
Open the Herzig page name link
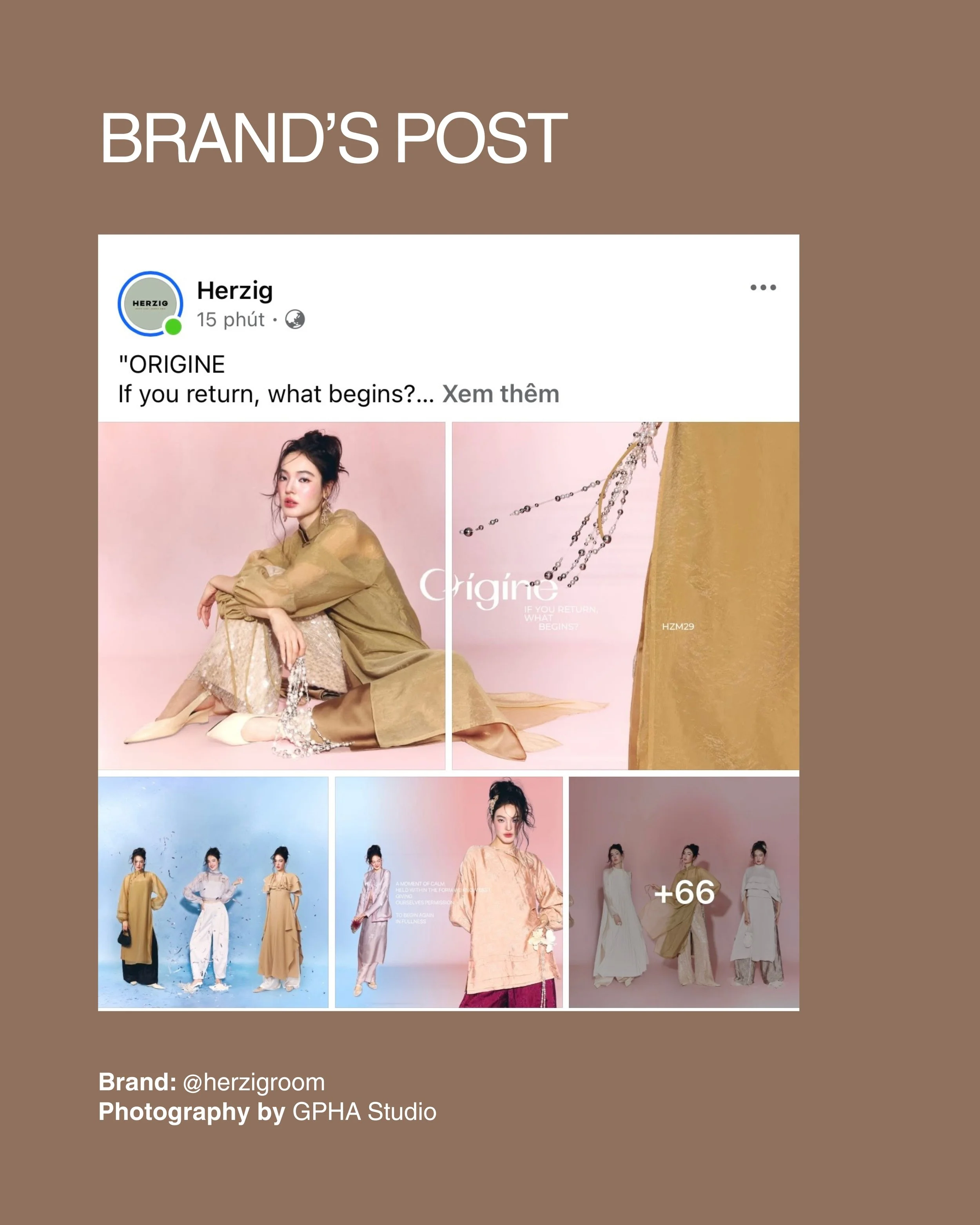pos(235,290)
